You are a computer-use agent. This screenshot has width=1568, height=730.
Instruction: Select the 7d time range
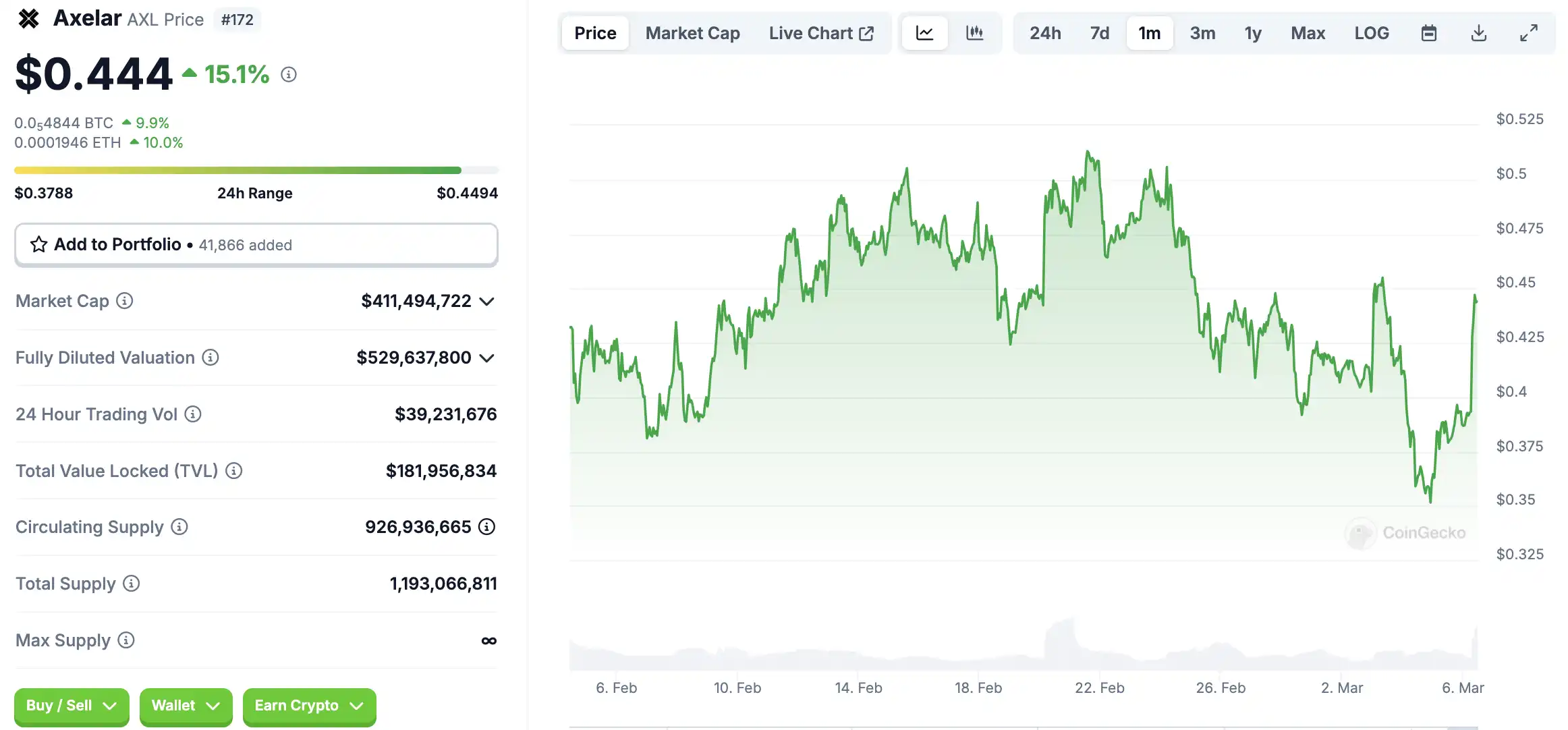coord(1099,33)
